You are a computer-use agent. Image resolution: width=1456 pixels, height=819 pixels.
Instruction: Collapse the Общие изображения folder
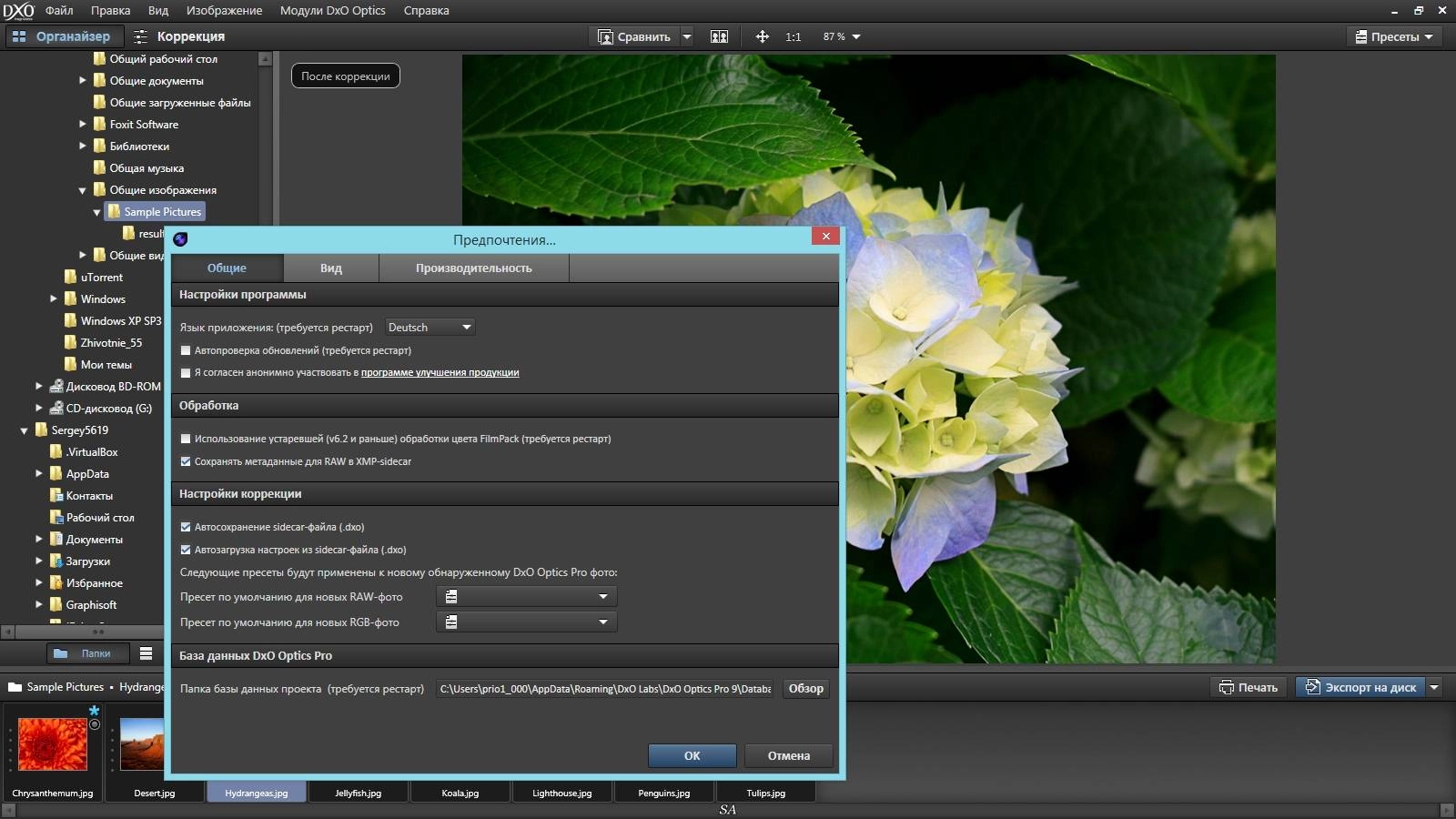83,190
